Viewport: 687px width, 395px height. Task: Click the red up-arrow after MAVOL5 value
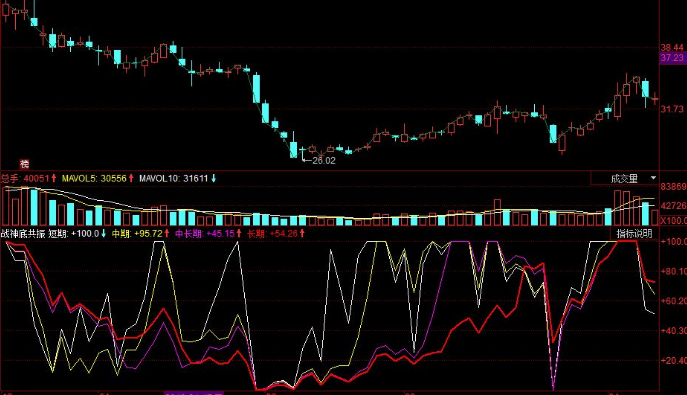point(131,178)
